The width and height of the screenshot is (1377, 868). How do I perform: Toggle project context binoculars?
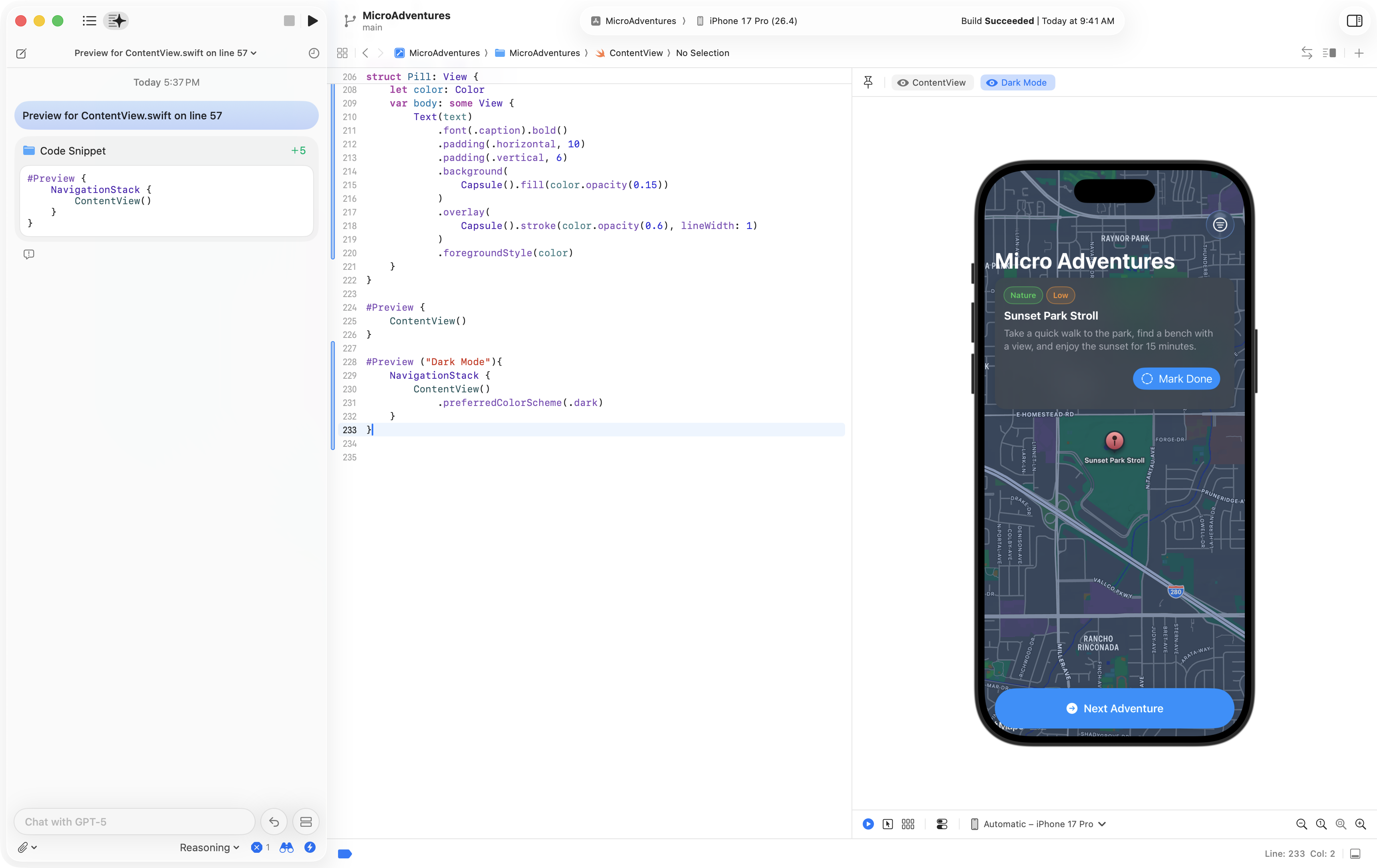tap(286, 848)
